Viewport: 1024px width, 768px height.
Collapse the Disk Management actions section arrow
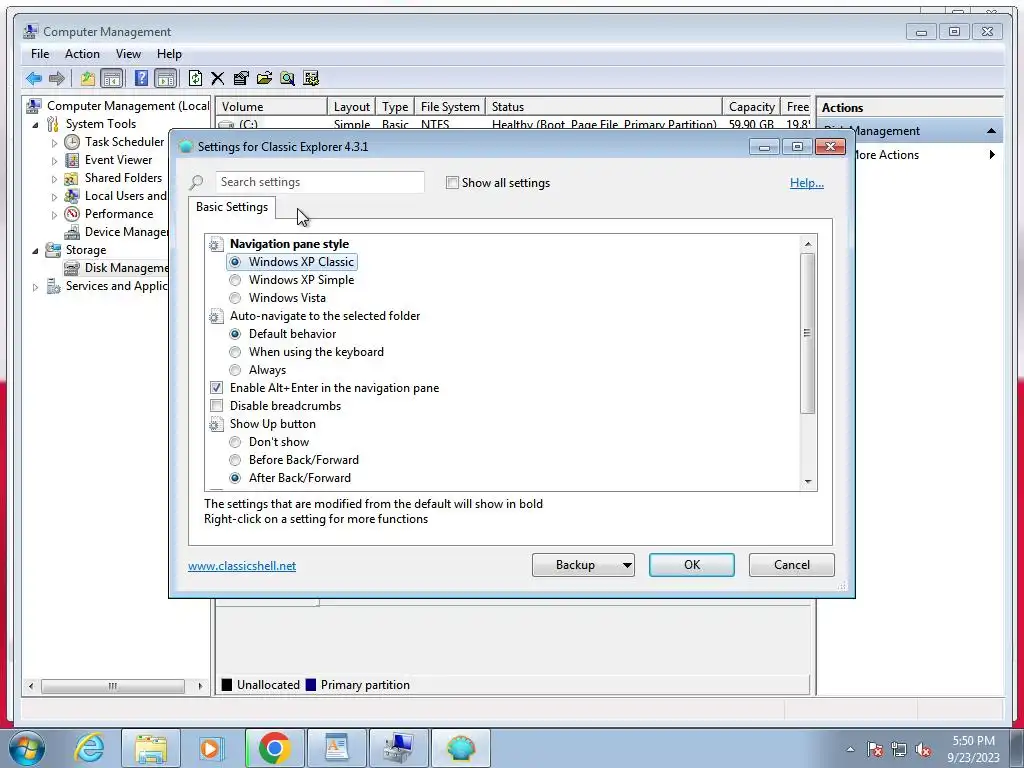[x=991, y=131]
